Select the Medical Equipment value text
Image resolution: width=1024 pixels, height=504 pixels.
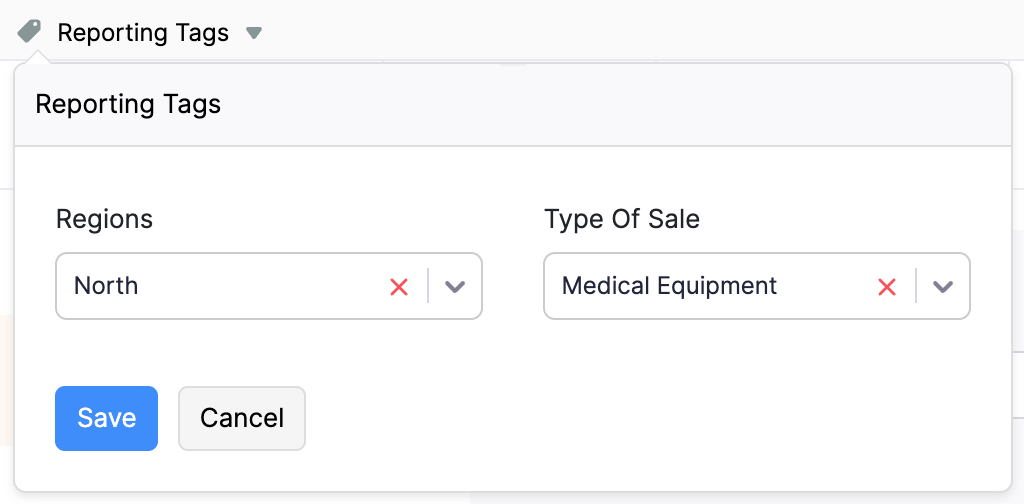tap(669, 286)
